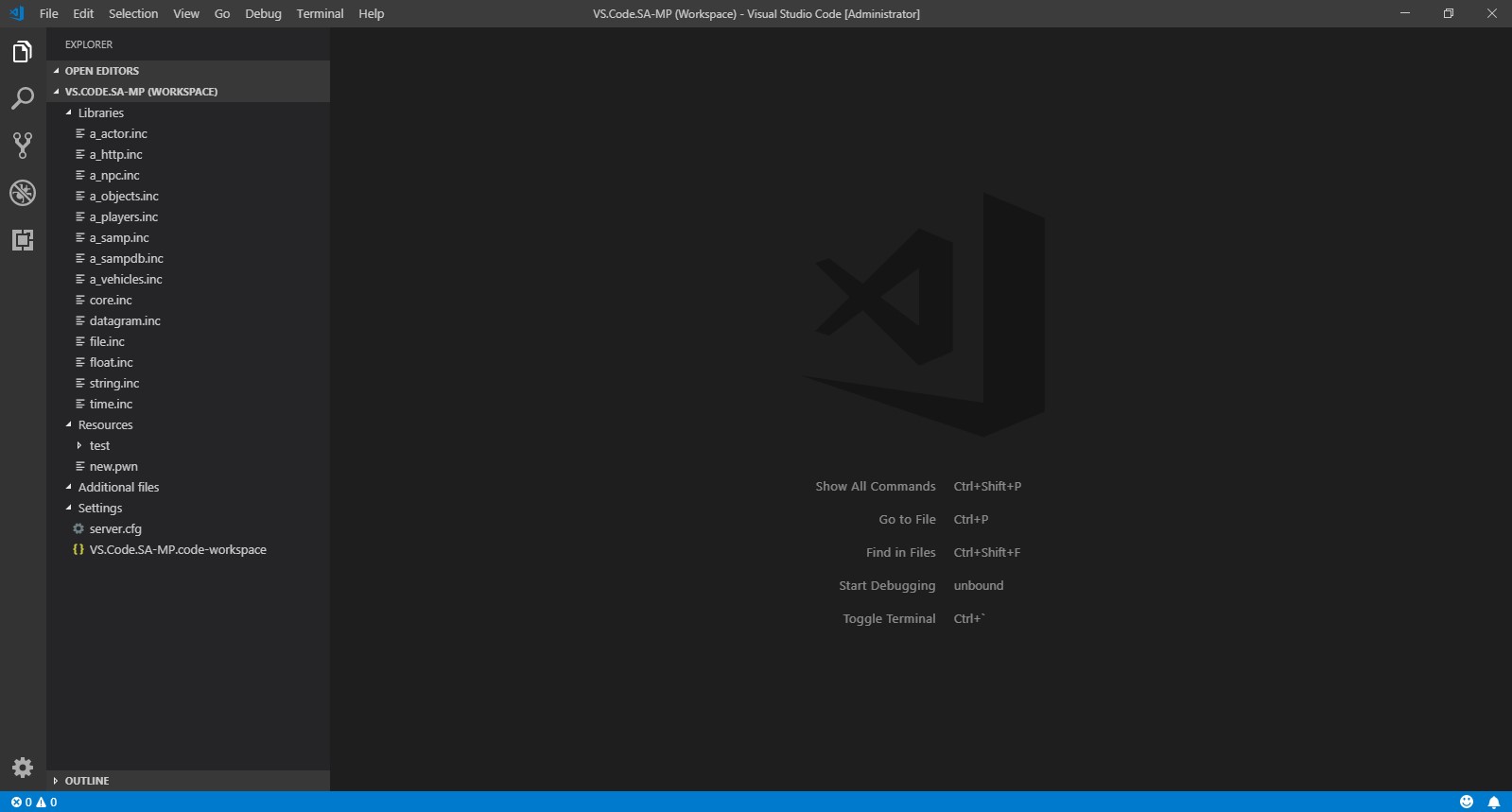Click the VS Code logo in title bar
Screen dimensions: 1512x812
(x=16, y=13)
